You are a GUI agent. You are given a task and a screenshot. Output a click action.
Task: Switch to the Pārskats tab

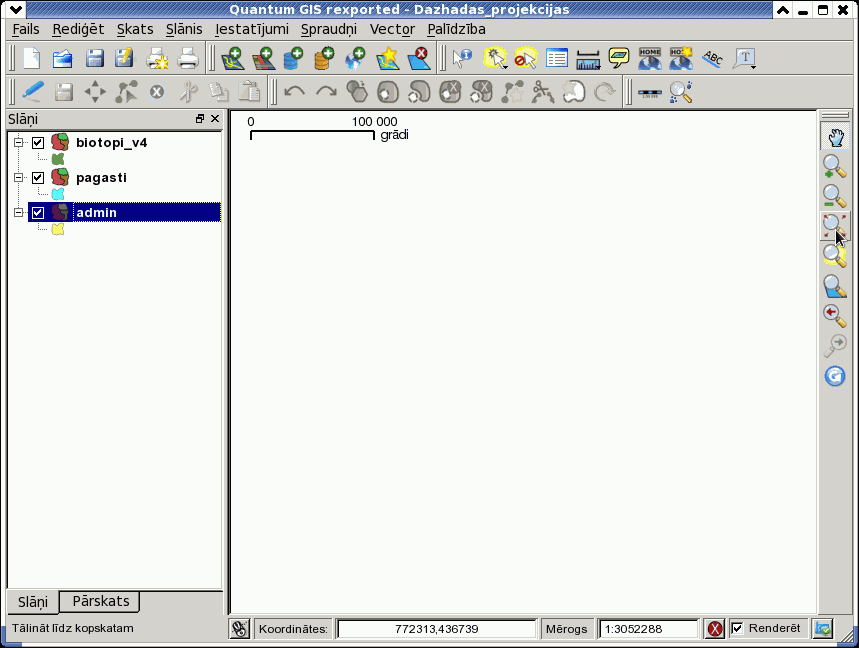(x=100, y=601)
